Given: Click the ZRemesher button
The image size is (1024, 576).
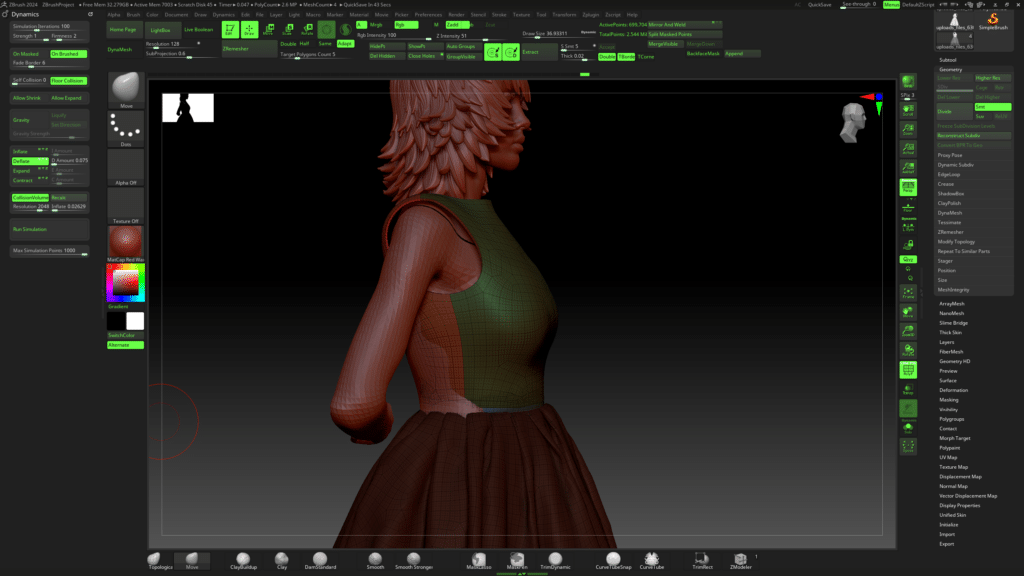Looking at the screenshot, I should (x=249, y=49).
